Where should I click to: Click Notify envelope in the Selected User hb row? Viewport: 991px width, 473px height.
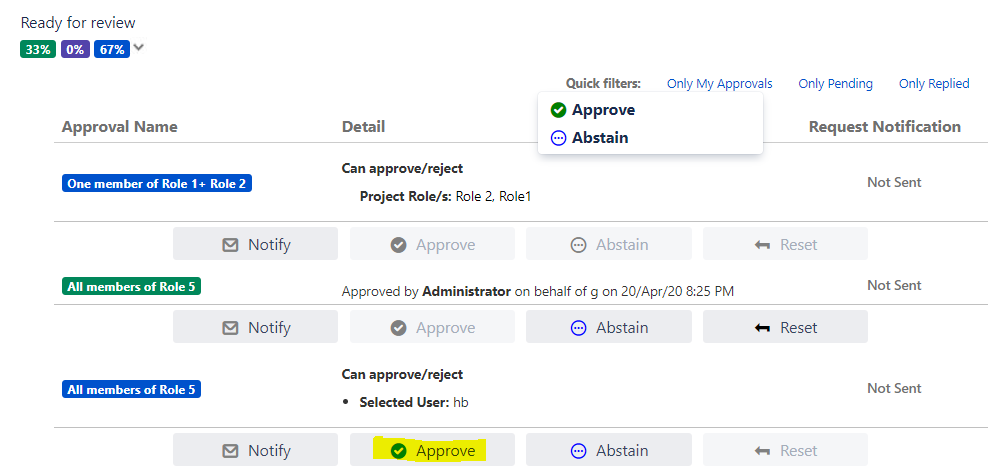[x=230, y=451]
